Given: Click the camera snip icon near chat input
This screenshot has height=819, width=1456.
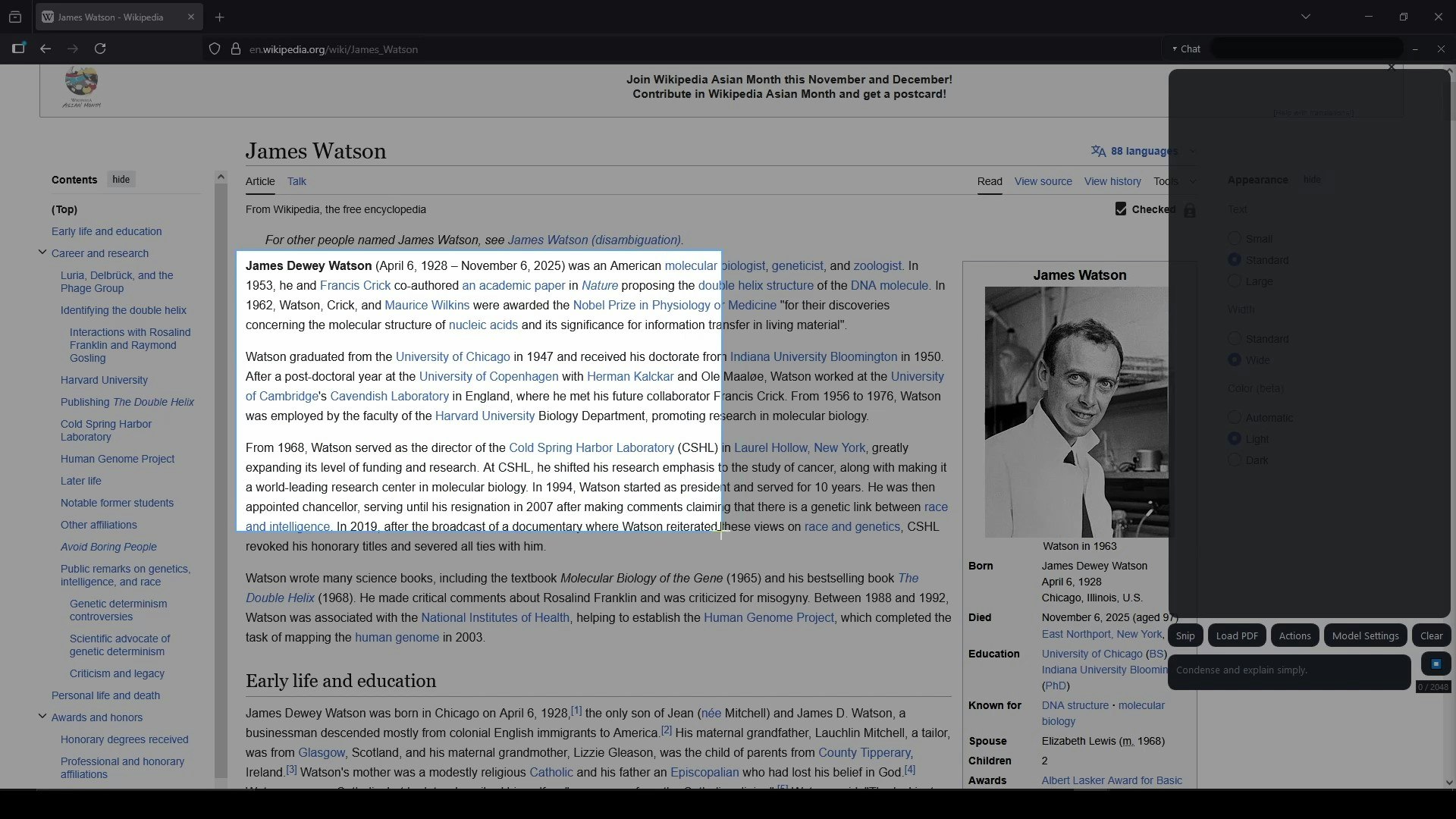Looking at the screenshot, I should (1436, 664).
